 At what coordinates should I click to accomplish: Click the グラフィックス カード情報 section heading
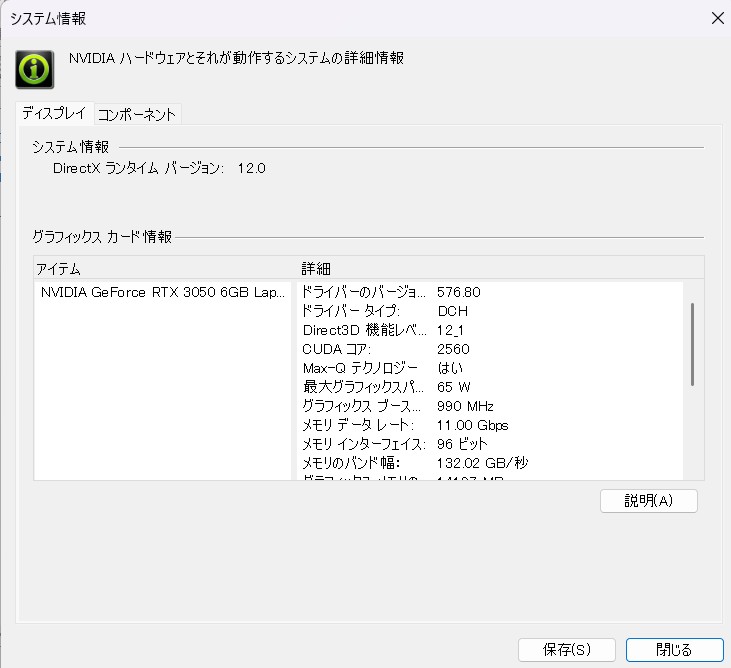102,237
